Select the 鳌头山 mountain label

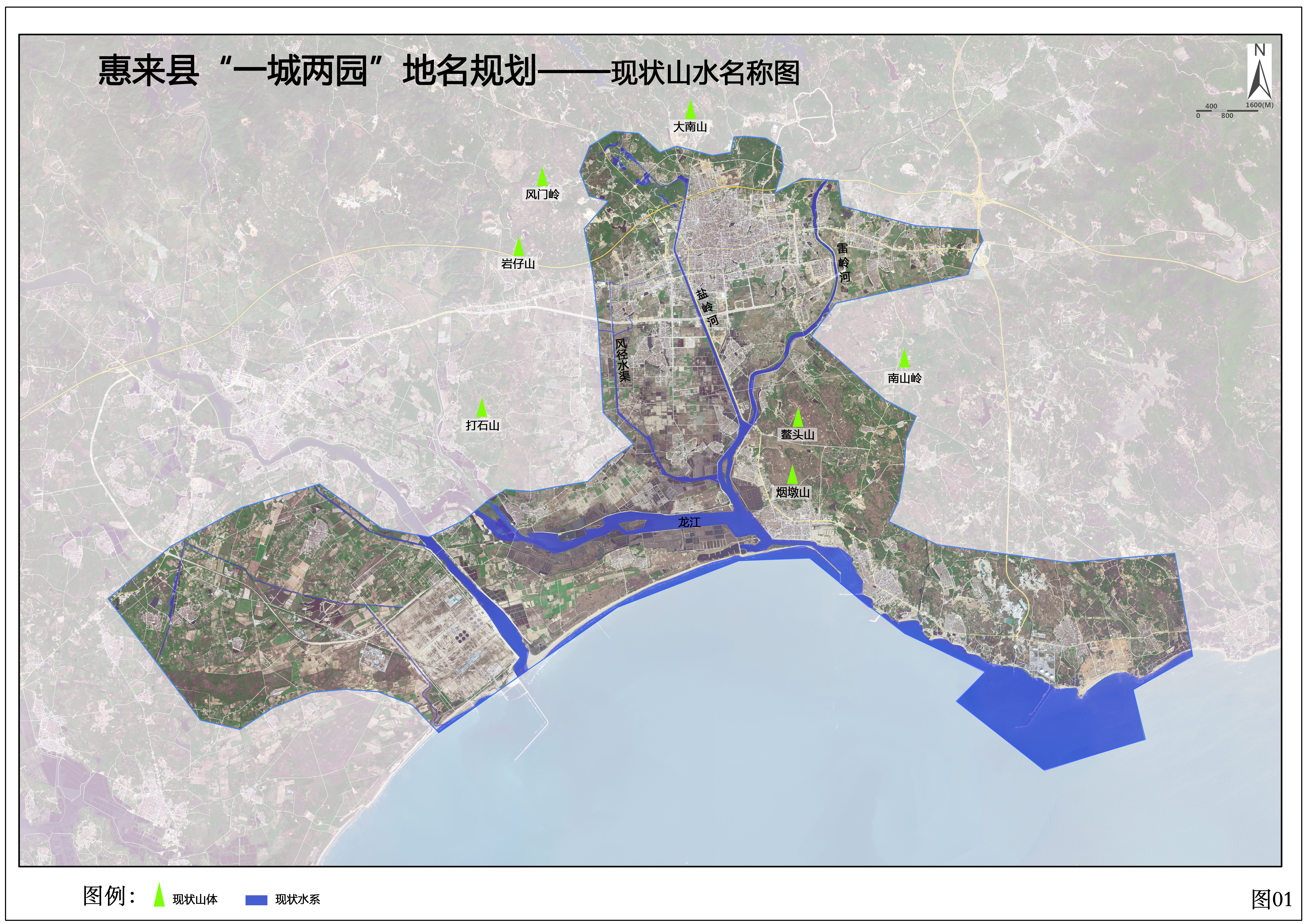tap(797, 435)
